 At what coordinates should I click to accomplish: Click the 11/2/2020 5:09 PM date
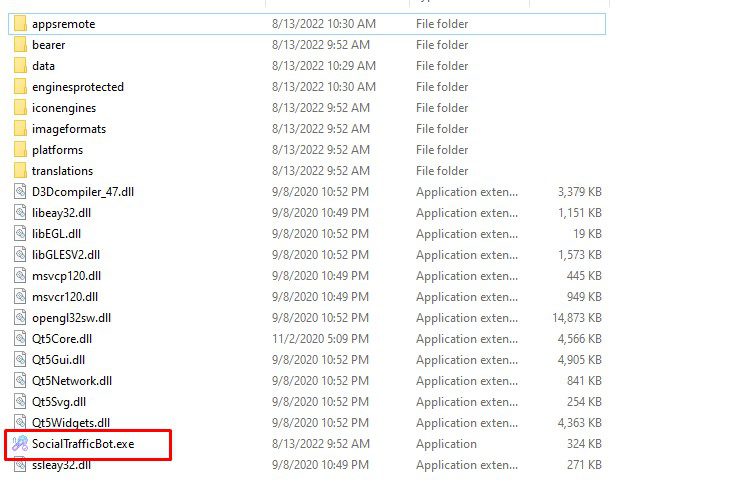(320, 339)
